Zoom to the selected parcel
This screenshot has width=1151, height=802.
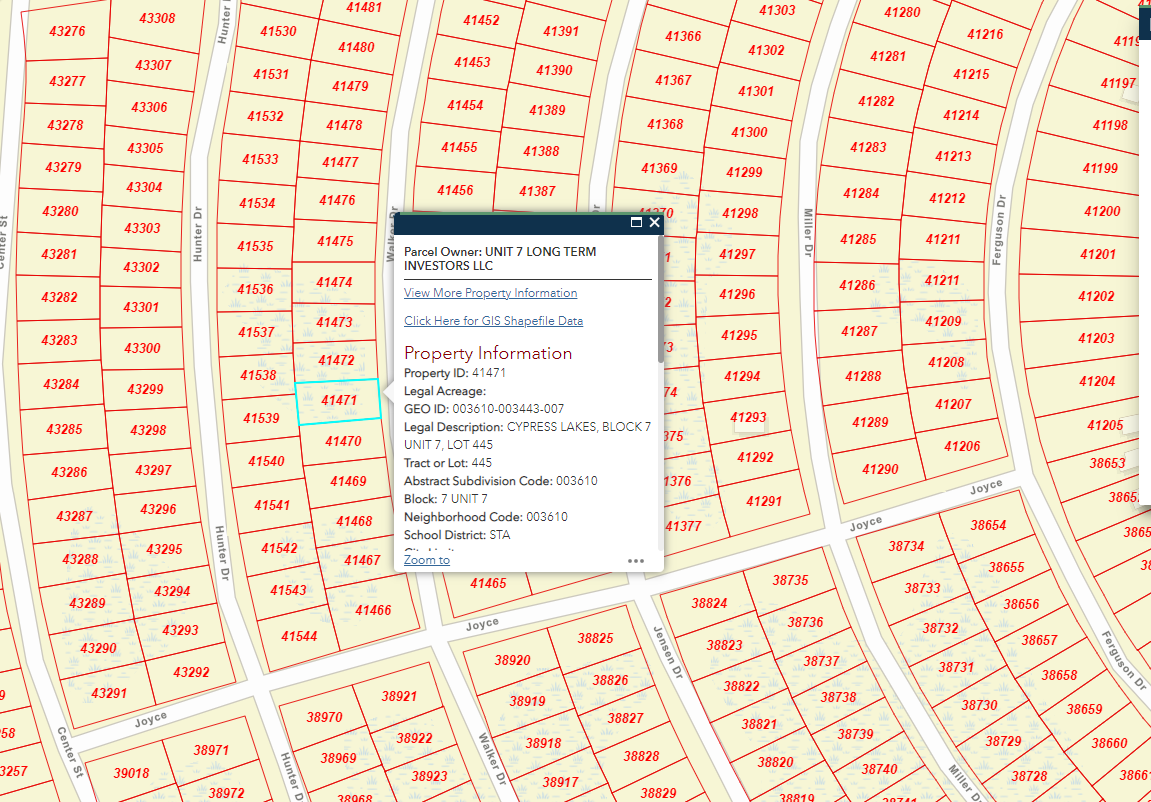pos(427,560)
